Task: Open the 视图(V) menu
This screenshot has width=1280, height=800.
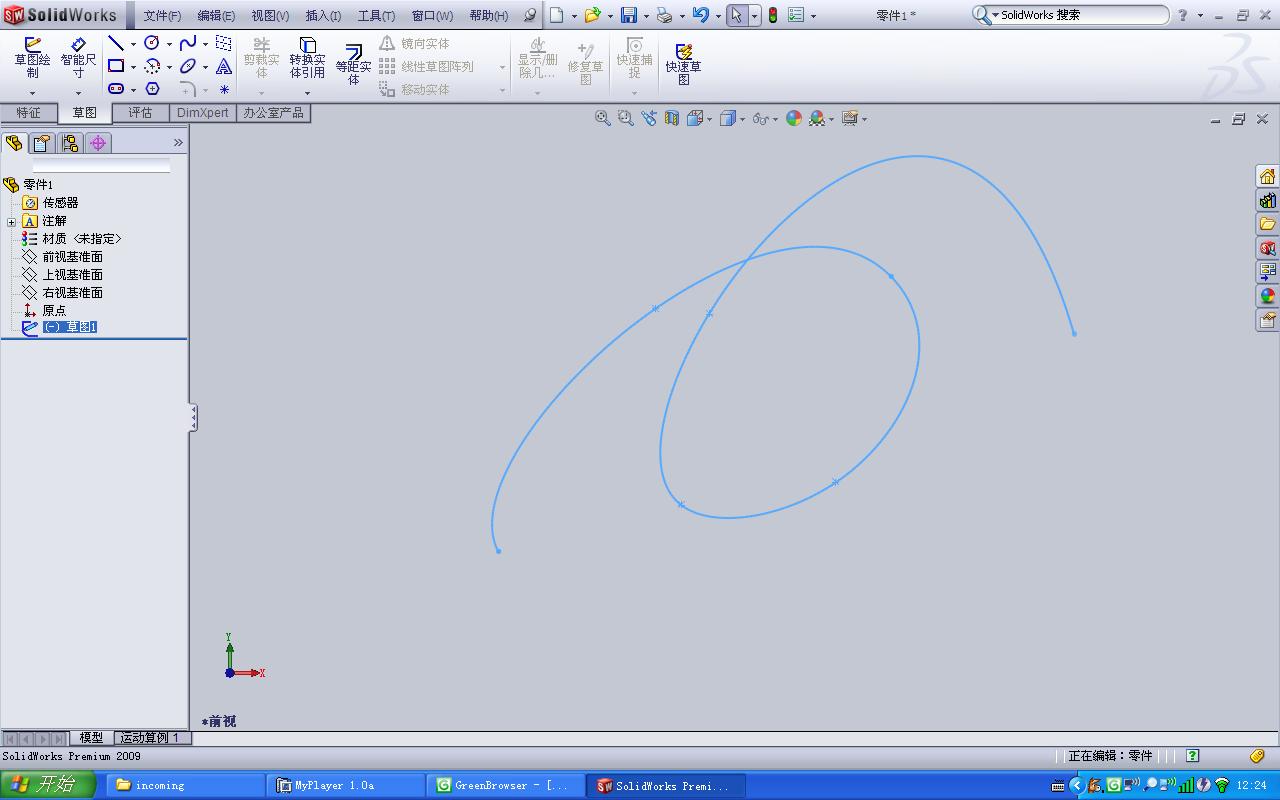Action: coord(270,15)
